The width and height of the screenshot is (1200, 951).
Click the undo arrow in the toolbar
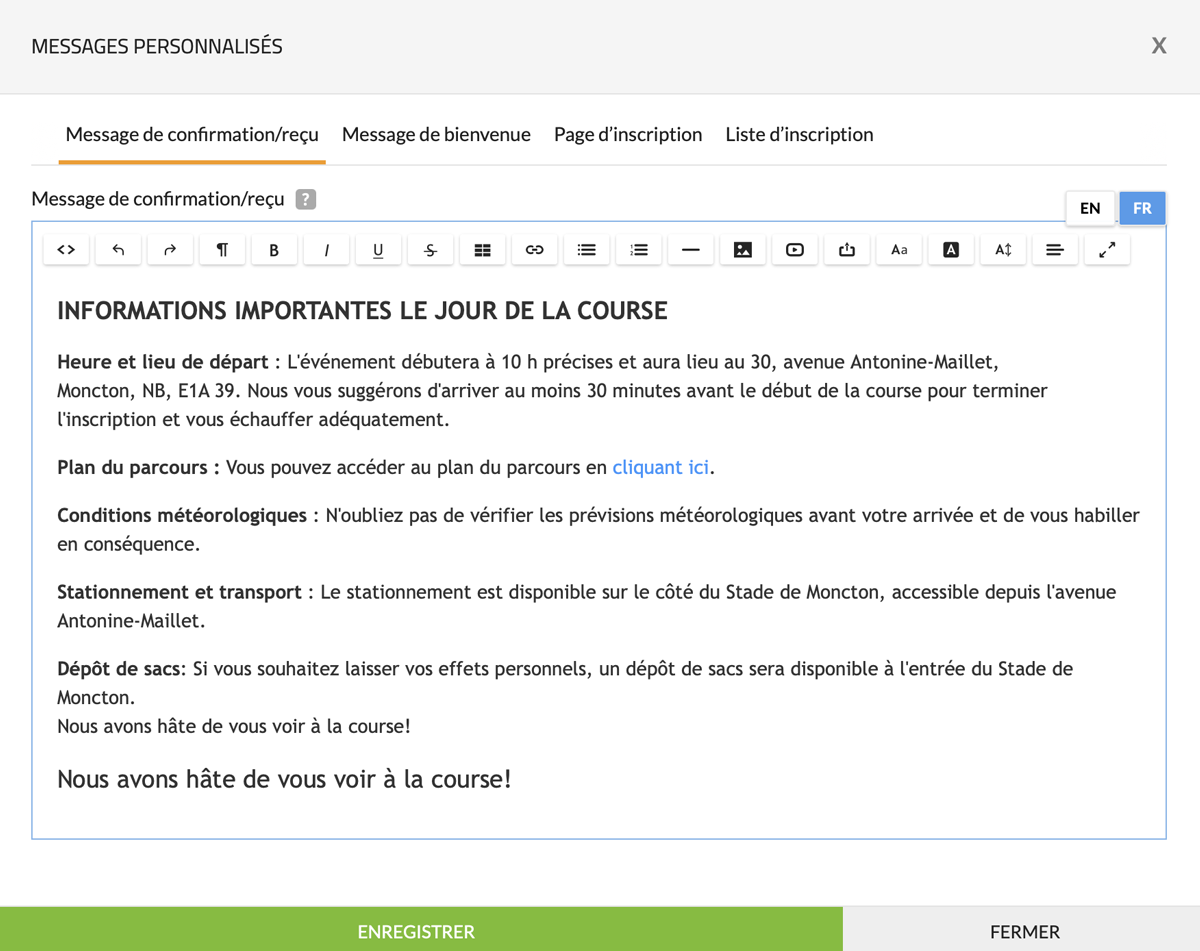coord(118,250)
